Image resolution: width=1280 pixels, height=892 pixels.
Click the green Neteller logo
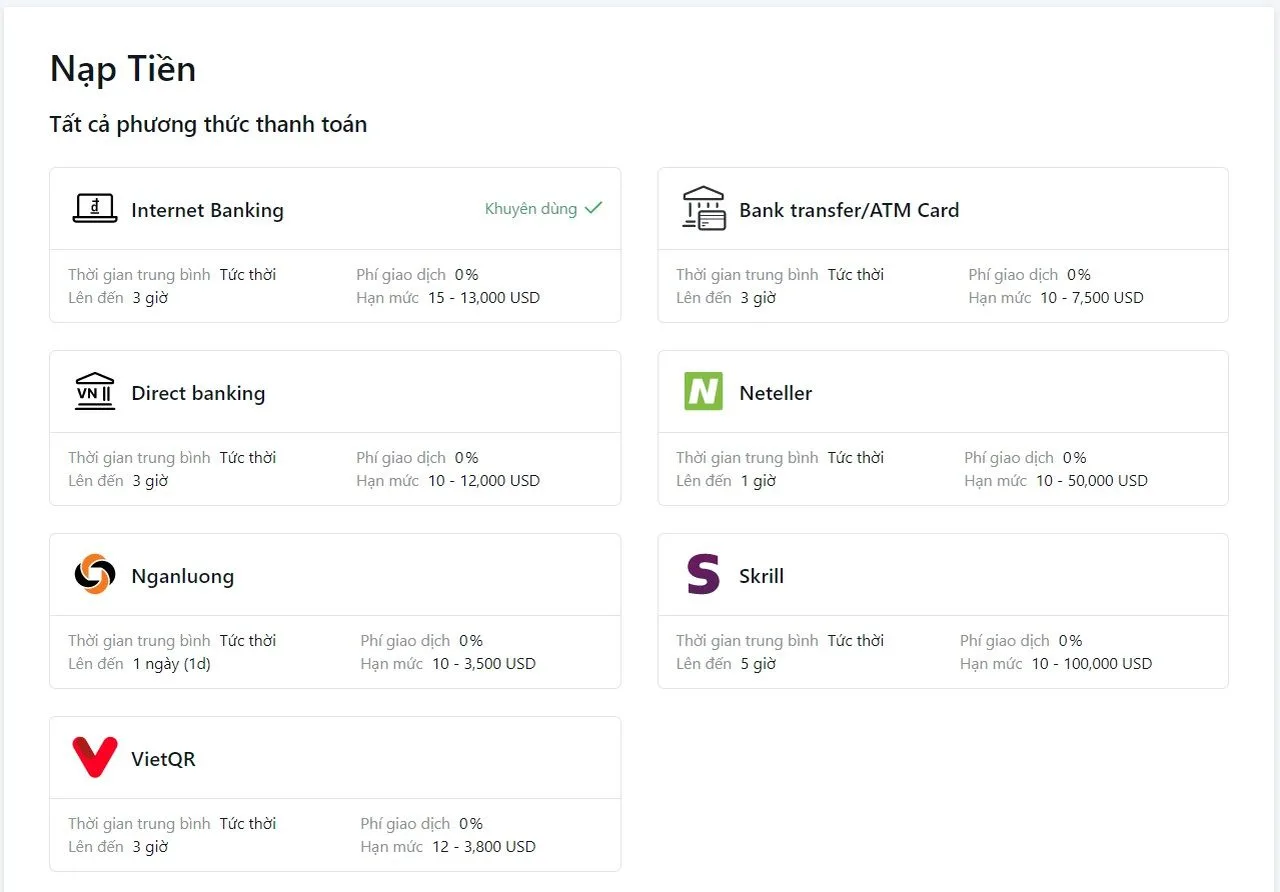pyautogui.click(x=703, y=392)
